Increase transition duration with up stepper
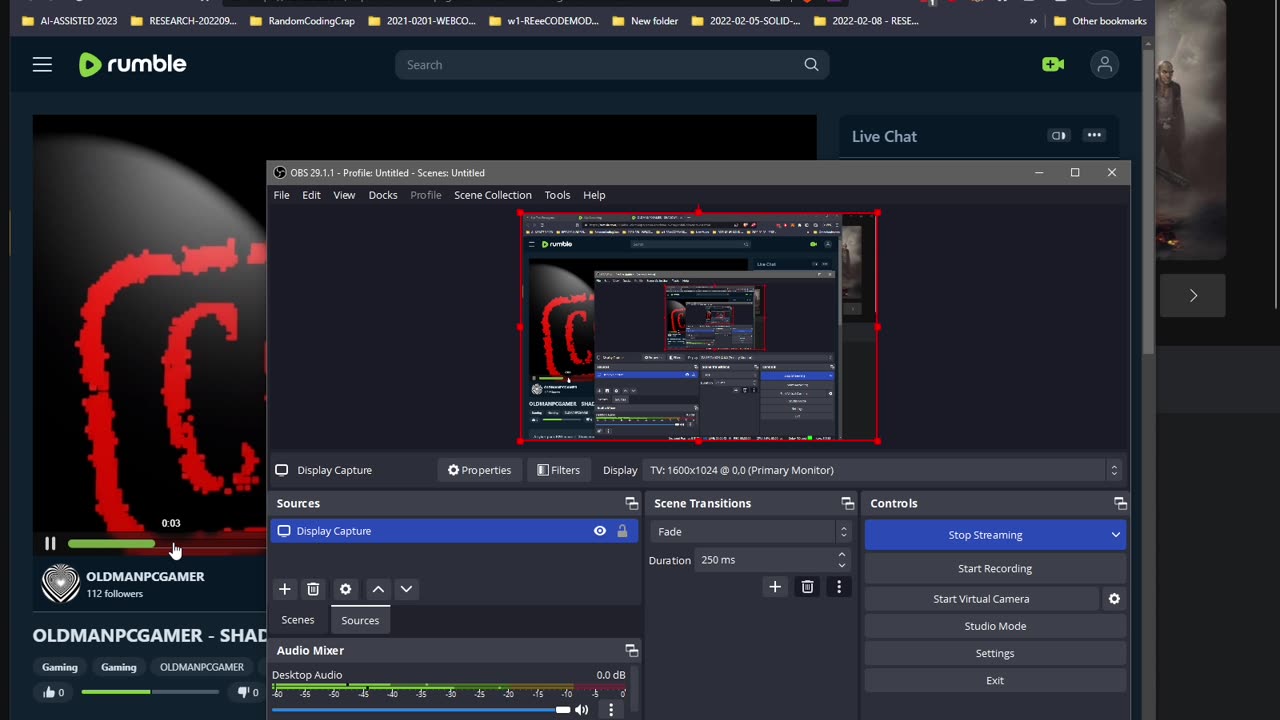This screenshot has width=1280, height=720. [842, 554]
